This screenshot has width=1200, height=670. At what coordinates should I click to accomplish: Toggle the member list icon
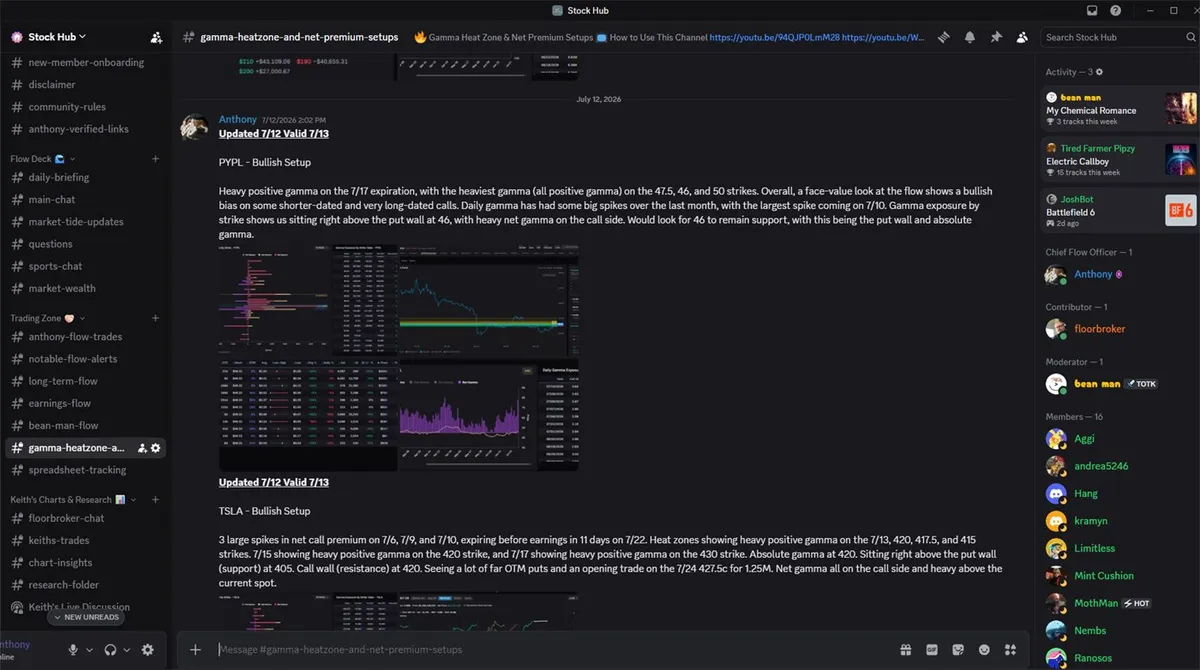1022,37
